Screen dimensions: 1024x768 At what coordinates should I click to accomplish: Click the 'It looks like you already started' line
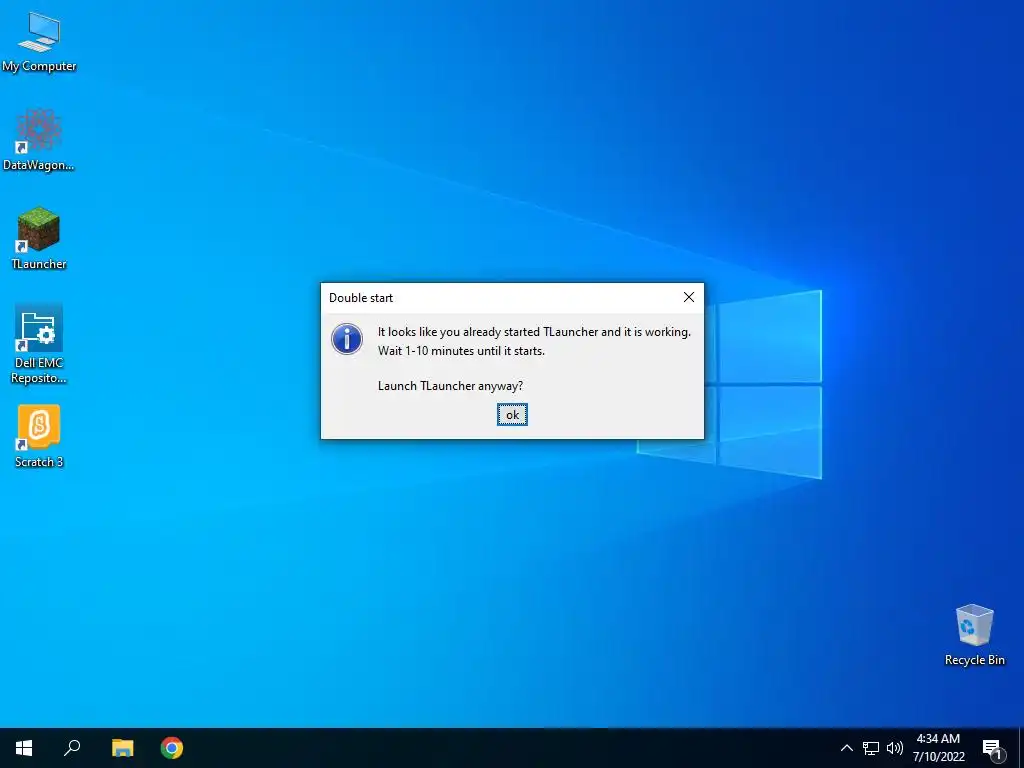pos(534,332)
